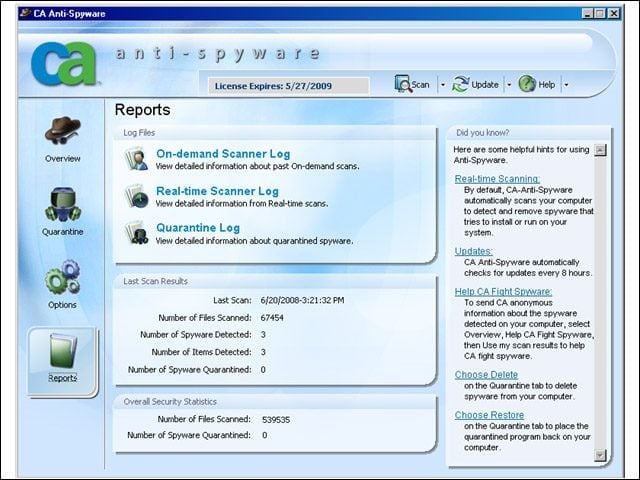Expand the Update dropdown arrow

pyautogui.click(x=509, y=85)
